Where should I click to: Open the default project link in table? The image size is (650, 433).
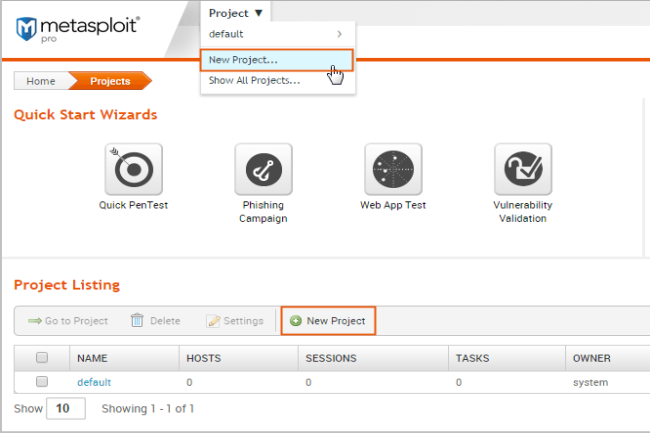point(94,382)
